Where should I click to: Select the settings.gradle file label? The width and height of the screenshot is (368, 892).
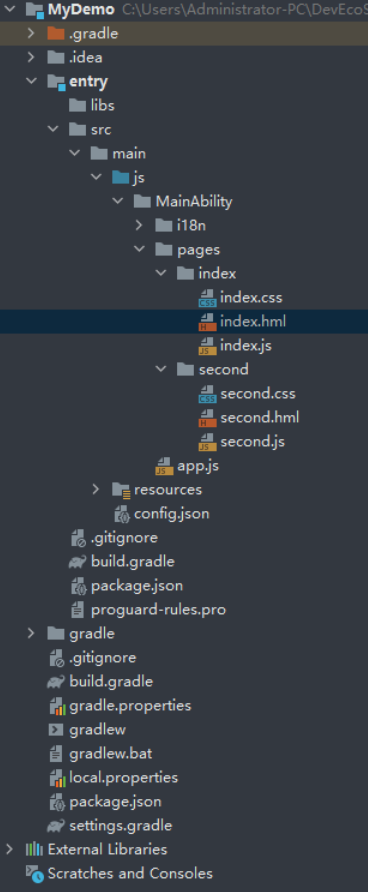coord(120,826)
